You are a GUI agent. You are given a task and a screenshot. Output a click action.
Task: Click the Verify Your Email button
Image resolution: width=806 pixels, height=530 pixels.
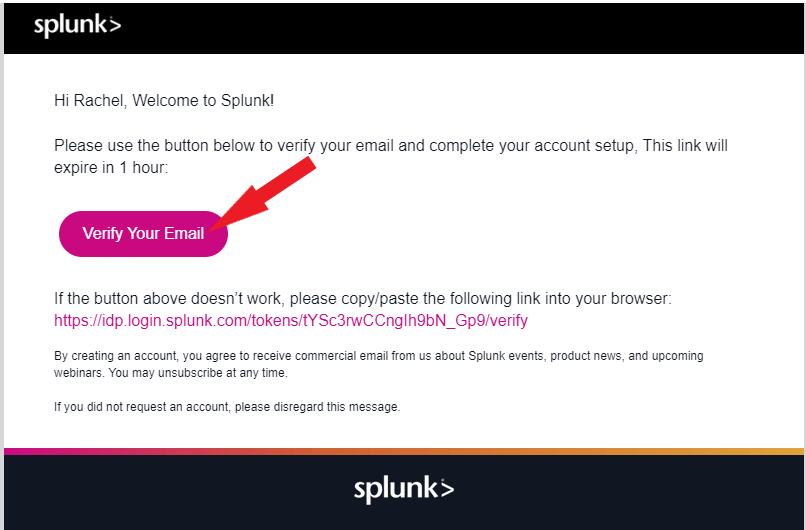143,234
